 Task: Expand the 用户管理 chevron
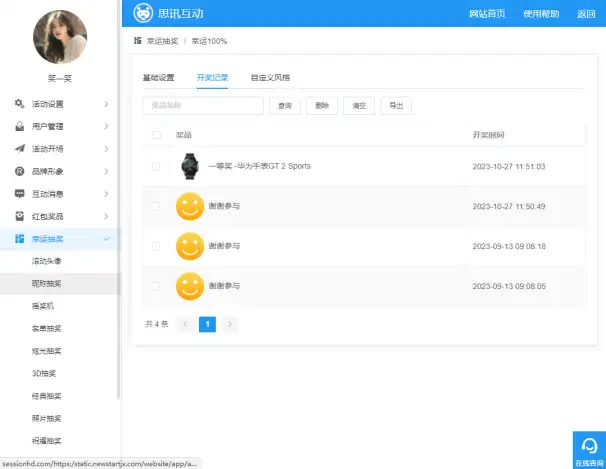pyautogui.click(x=106, y=126)
